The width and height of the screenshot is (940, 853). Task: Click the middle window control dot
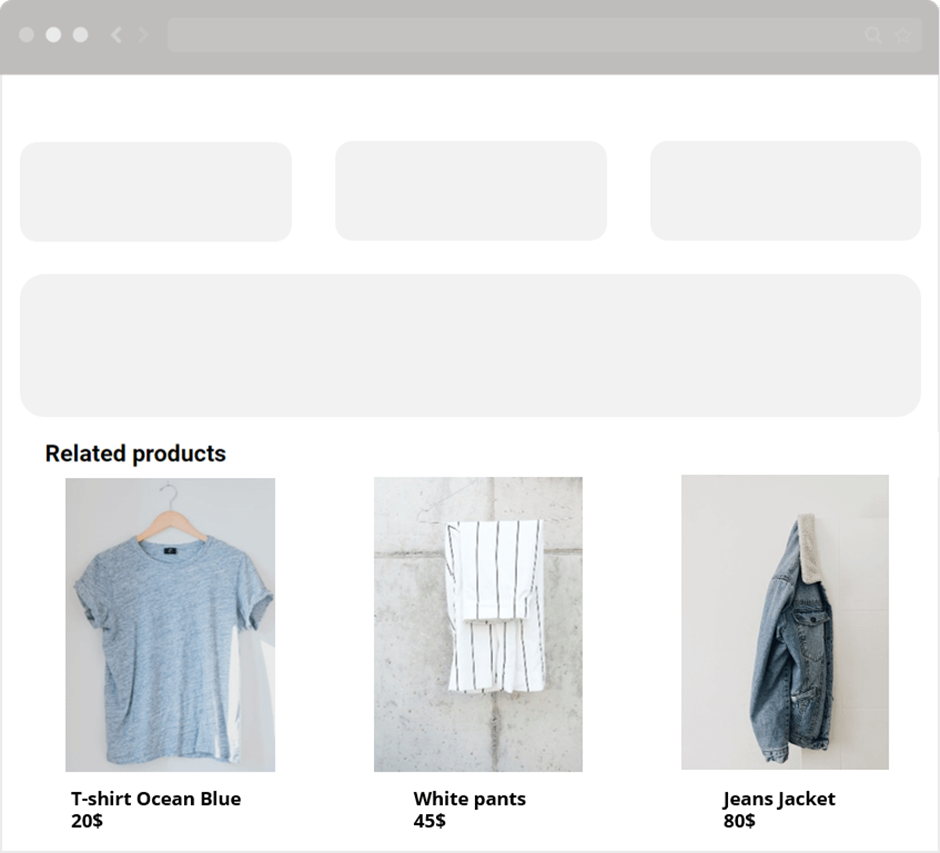click(53, 35)
